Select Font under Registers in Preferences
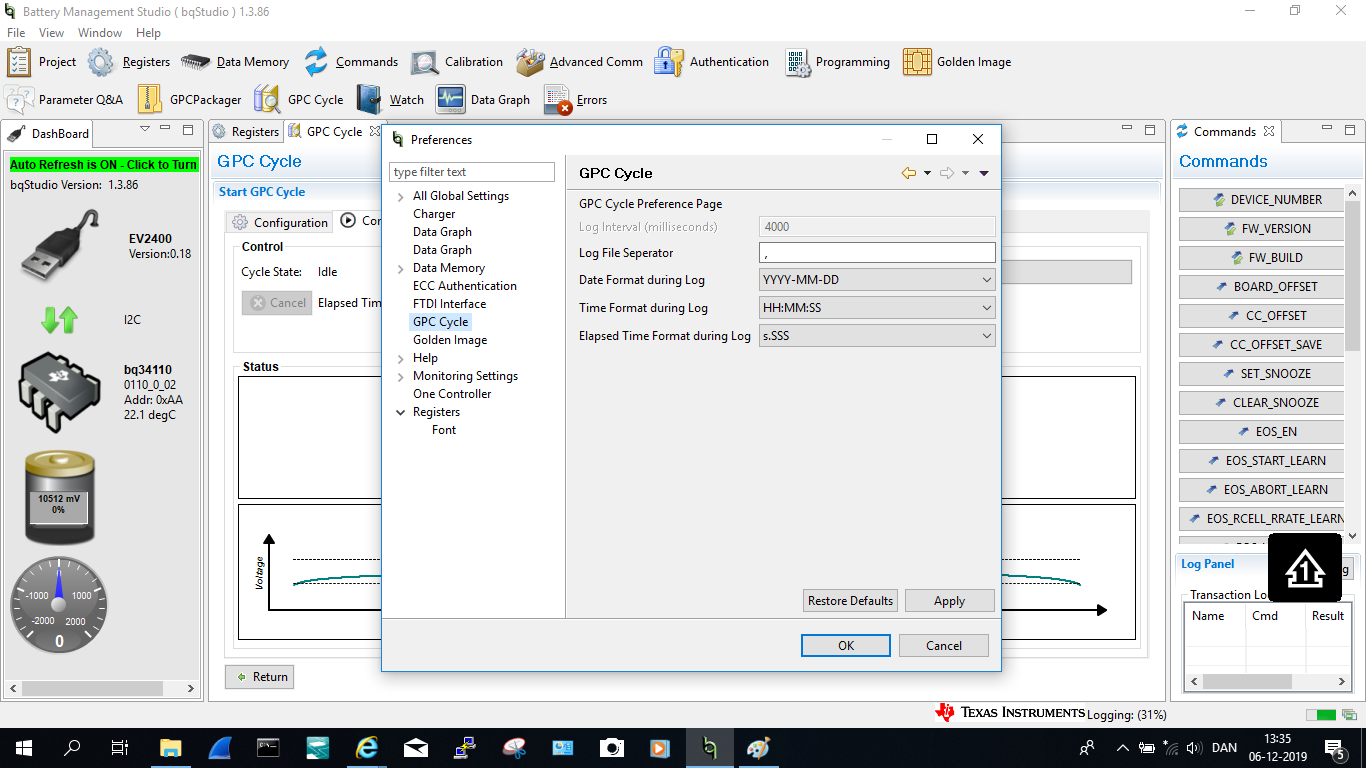Screen dimensions: 1366x768 [444, 430]
